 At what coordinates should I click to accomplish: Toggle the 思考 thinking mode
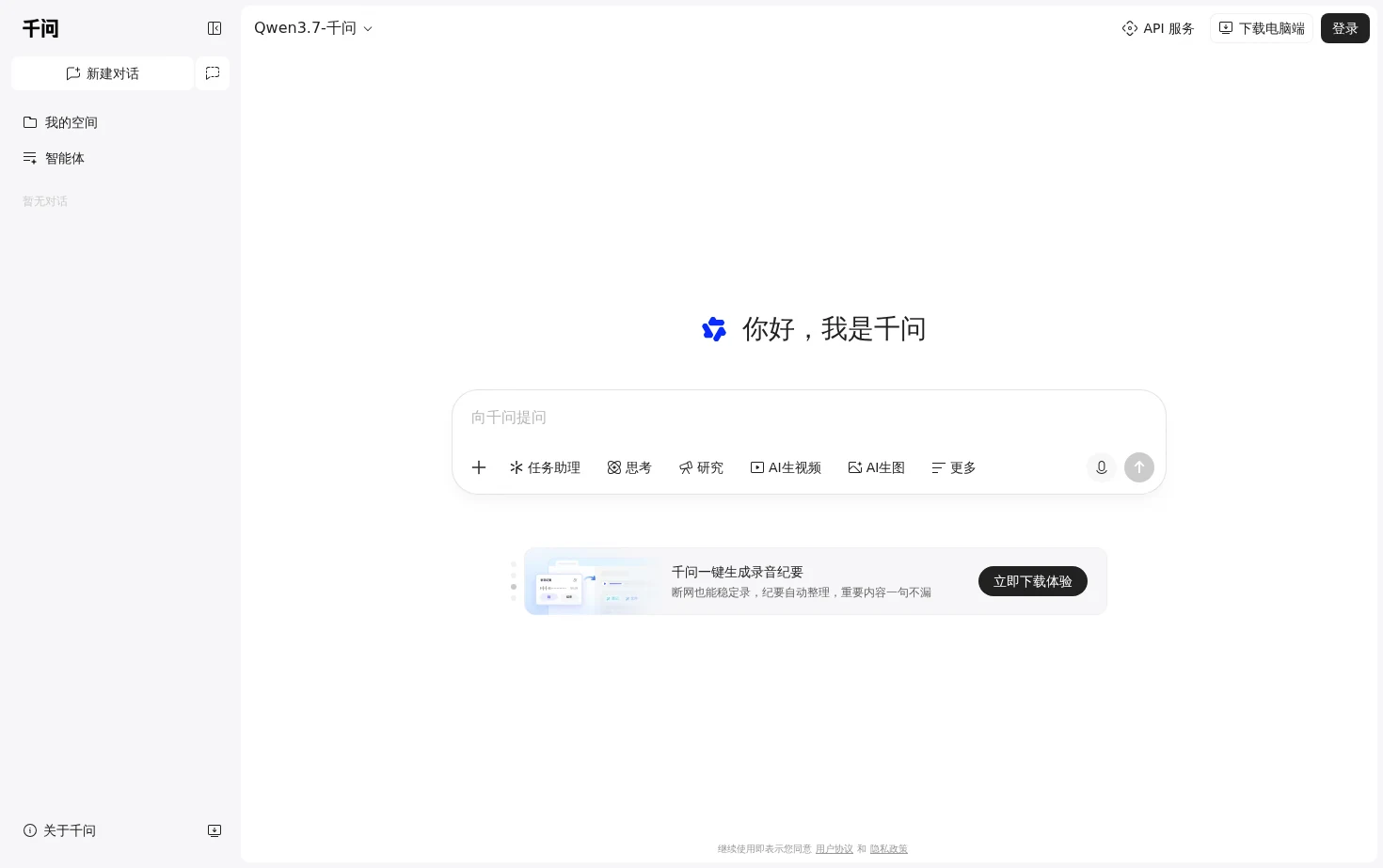click(629, 467)
